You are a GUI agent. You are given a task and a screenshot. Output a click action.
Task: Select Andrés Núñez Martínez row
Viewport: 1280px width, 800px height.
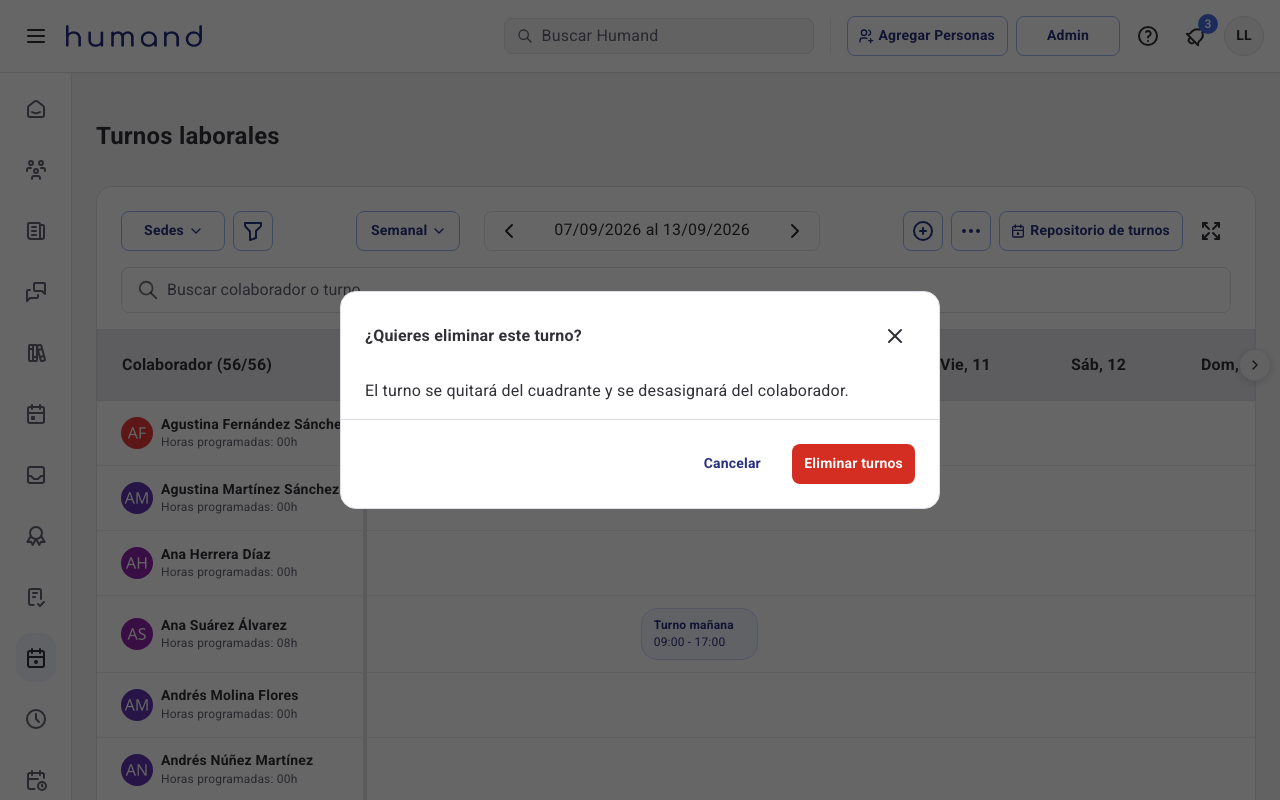pyautogui.click(x=230, y=770)
